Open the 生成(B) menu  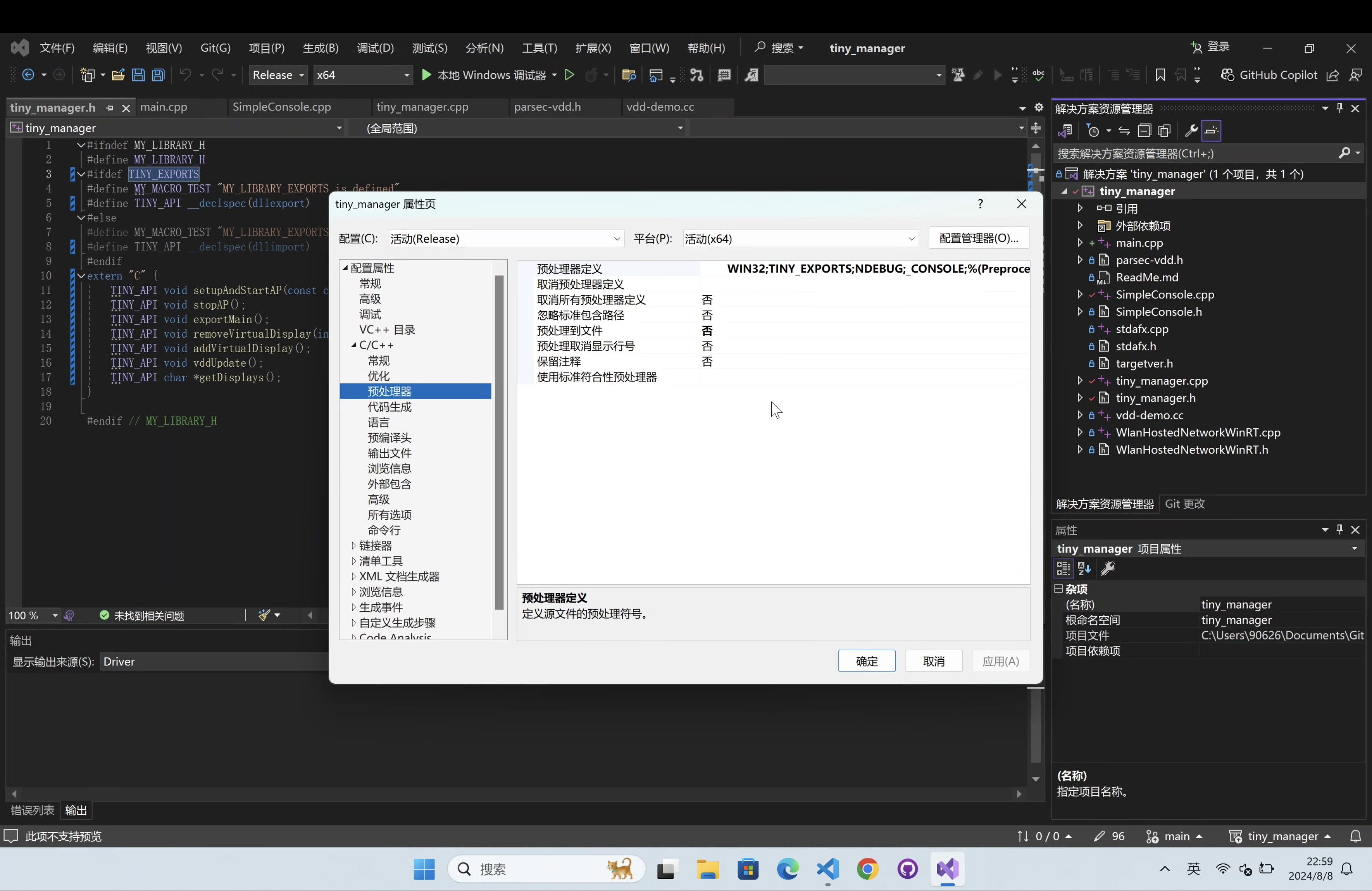tap(321, 48)
